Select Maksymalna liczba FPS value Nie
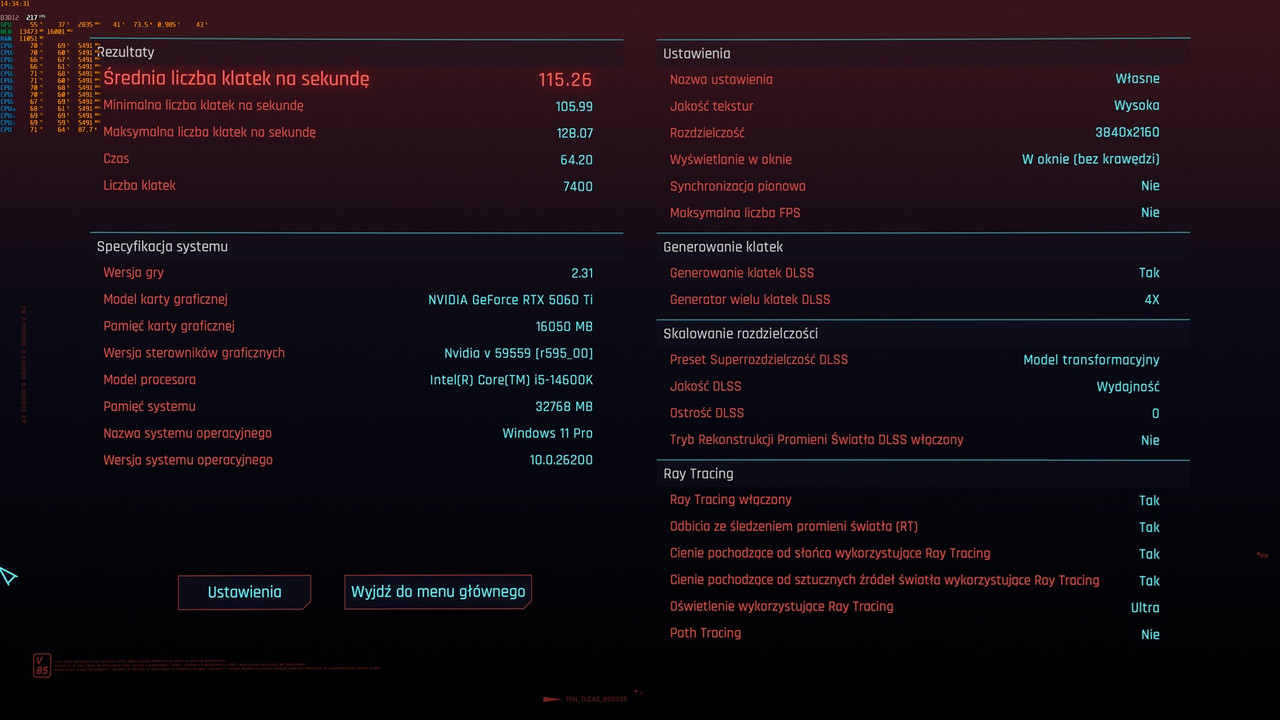Screen dimensions: 1280x720 (x=1150, y=213)
